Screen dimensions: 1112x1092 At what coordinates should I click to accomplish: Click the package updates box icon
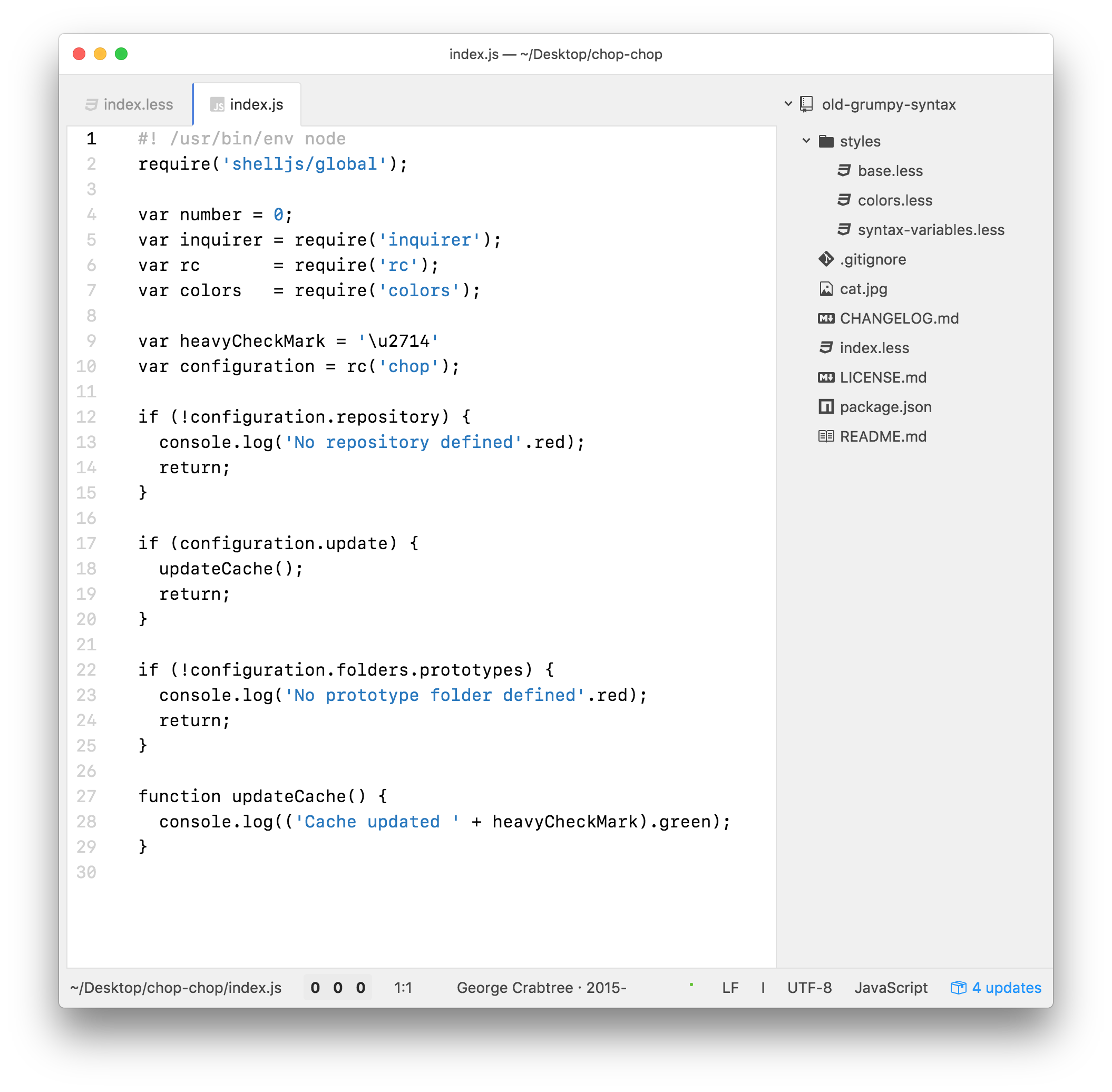point(958,988)
